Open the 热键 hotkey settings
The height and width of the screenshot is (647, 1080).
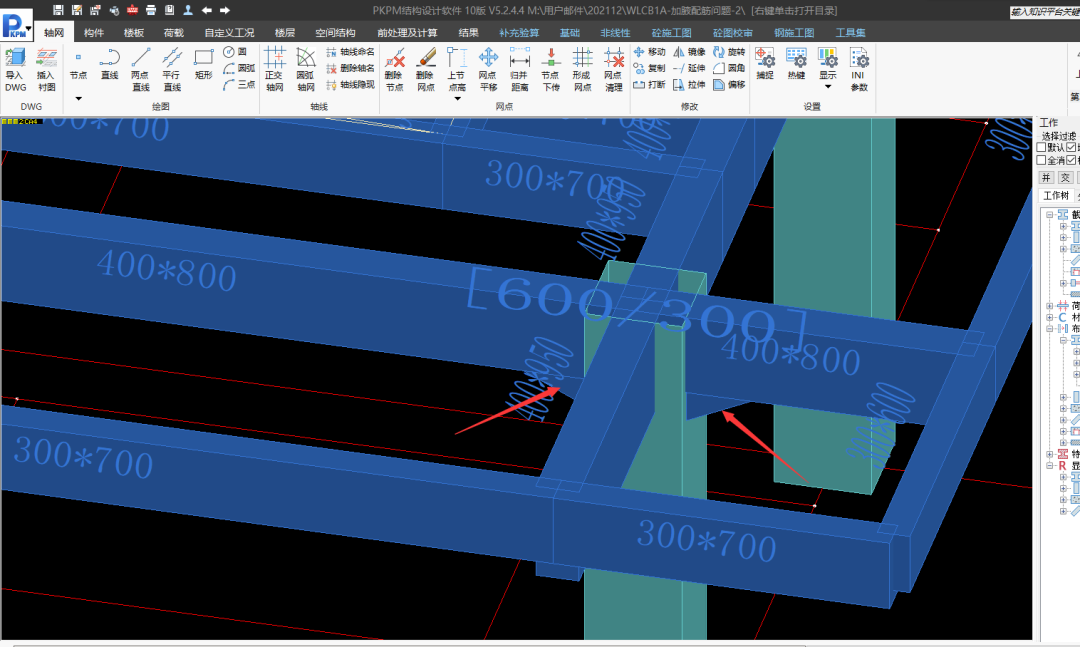tap(796, 63)
